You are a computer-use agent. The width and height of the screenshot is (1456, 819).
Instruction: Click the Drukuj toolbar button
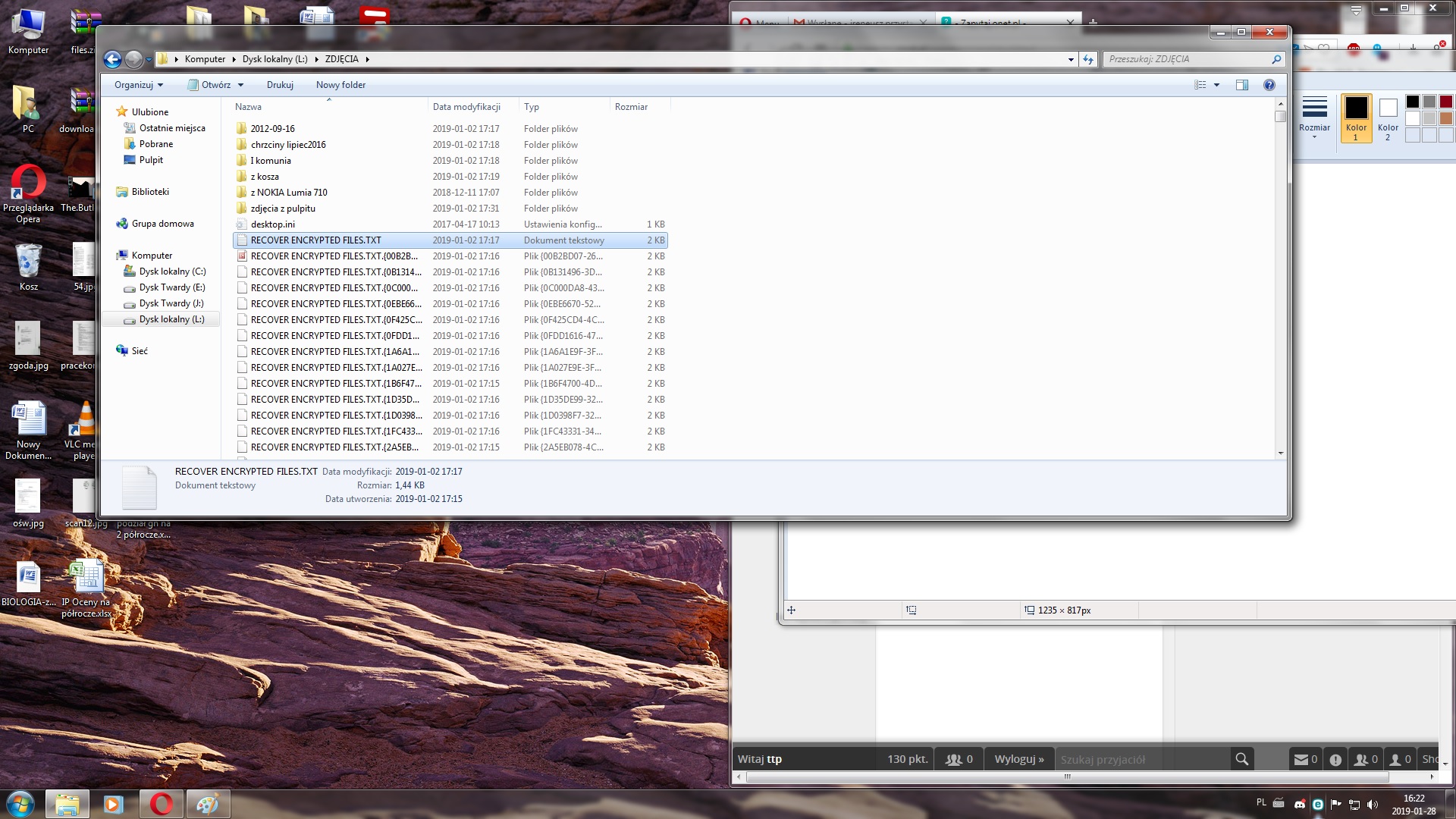pos(280,85)
